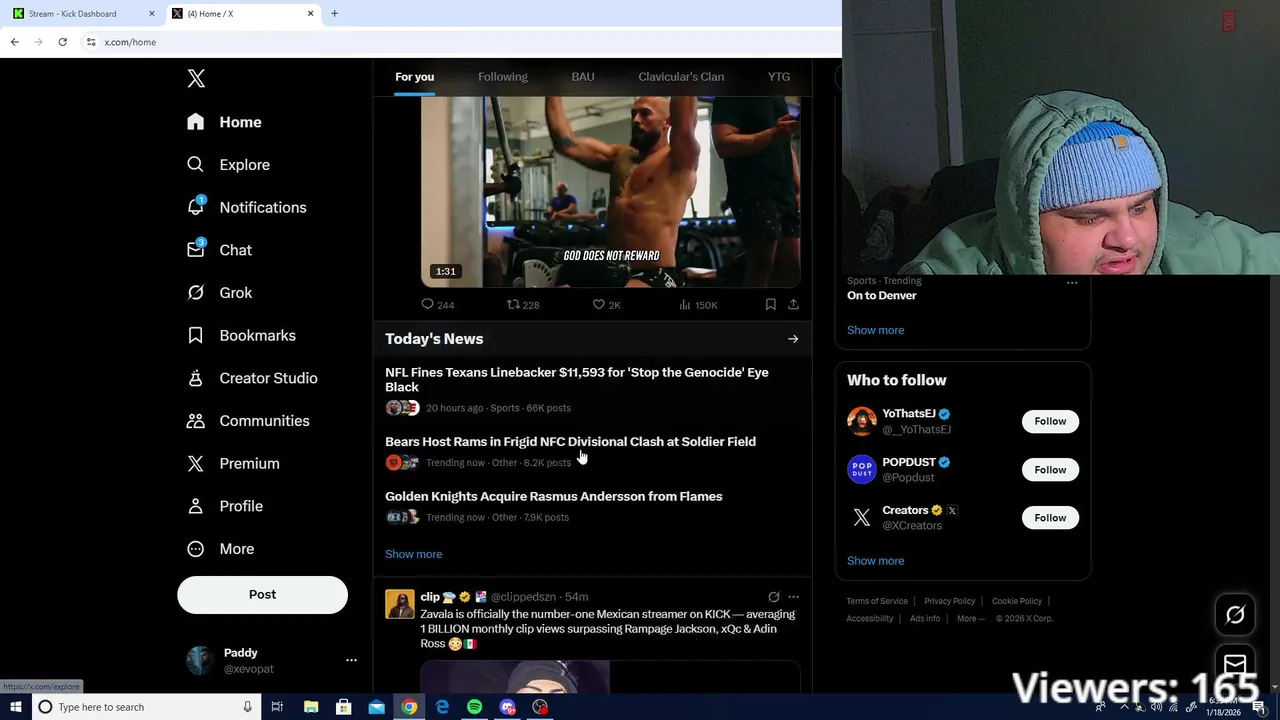Viewport: 1280px width, 720px height.
Task: Follow Creators account
Action: tap(1050, 518)
